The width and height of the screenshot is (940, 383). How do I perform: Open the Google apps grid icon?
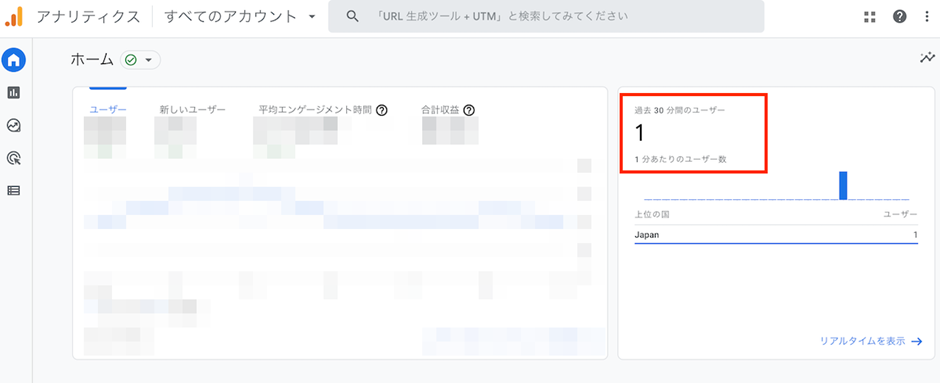coord(870,17)
